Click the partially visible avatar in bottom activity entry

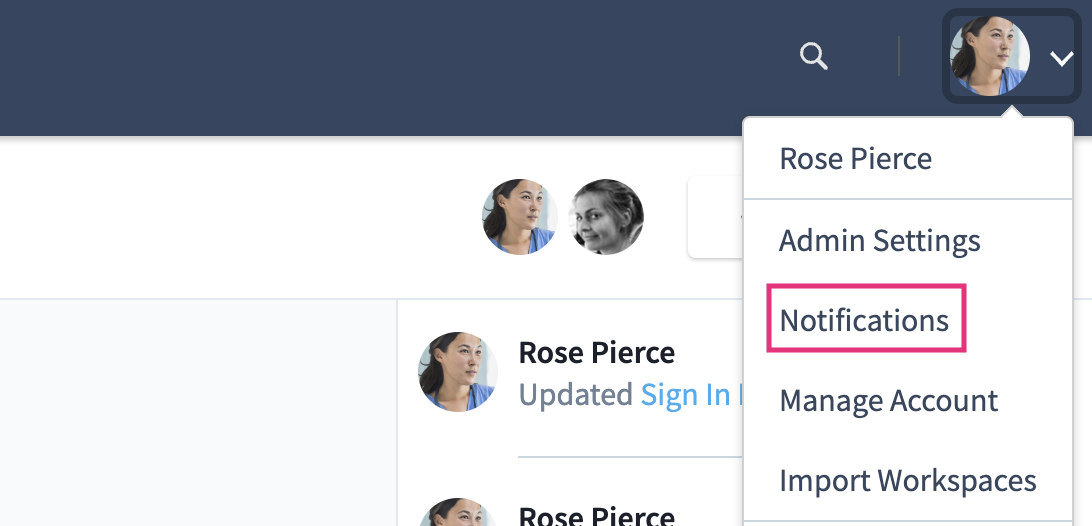[x=458, y=513]
